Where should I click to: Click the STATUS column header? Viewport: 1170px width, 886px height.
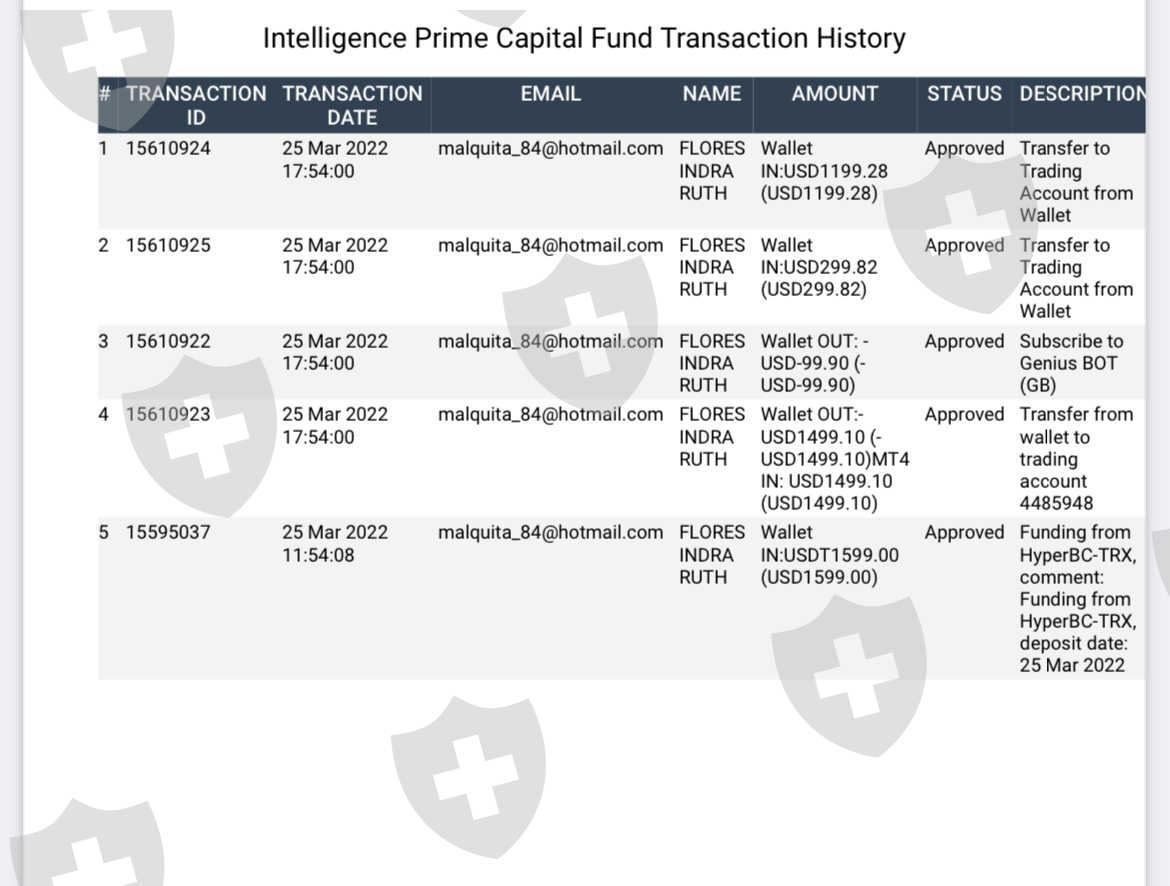pyautogui.click(x=964, y=94)
